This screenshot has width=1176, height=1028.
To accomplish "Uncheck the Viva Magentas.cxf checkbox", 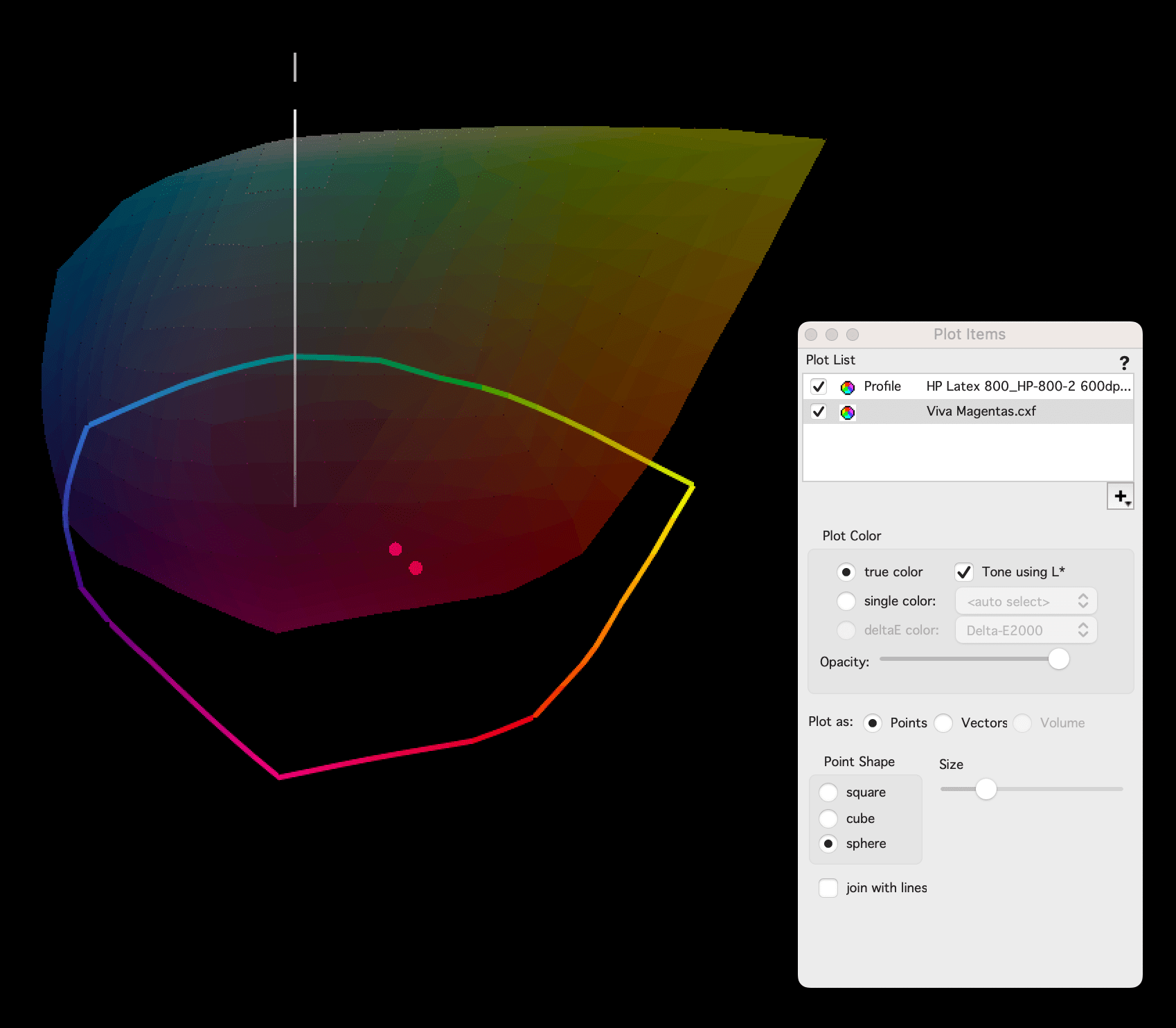I will 819,411.
